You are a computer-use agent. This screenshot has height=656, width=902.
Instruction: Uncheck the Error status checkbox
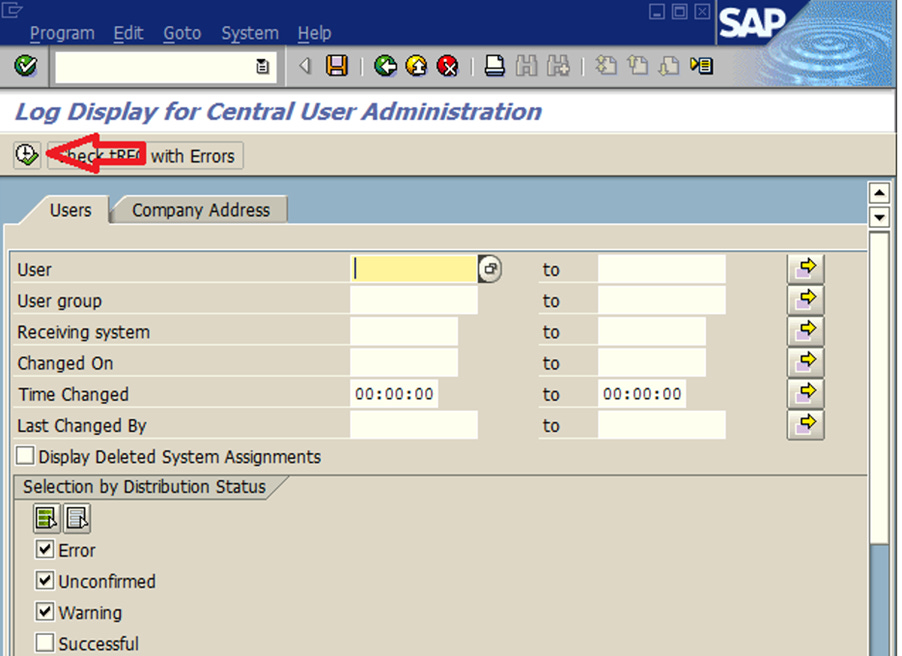tap(45, 549)
